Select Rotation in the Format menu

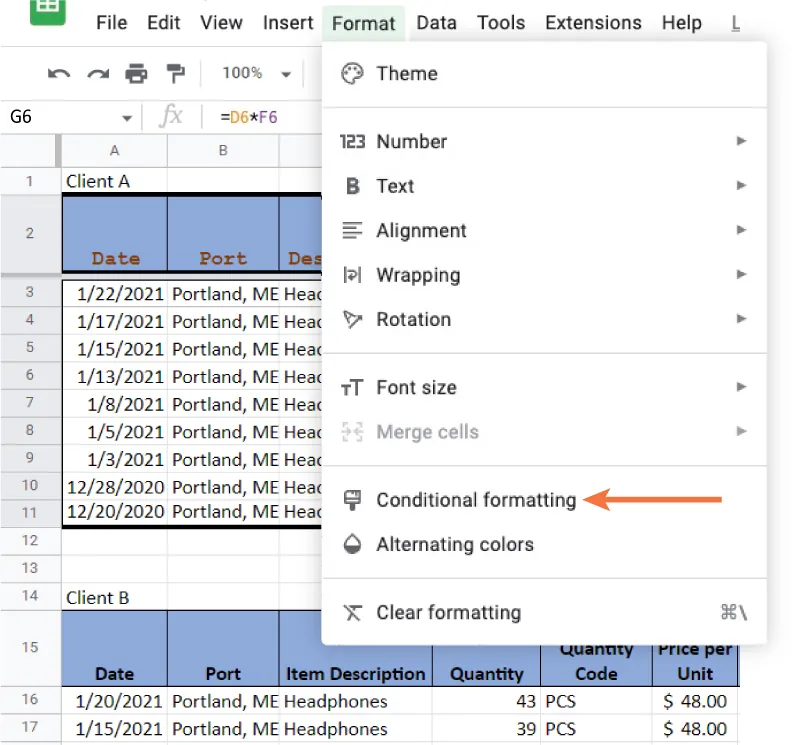[x=413, y=319]
